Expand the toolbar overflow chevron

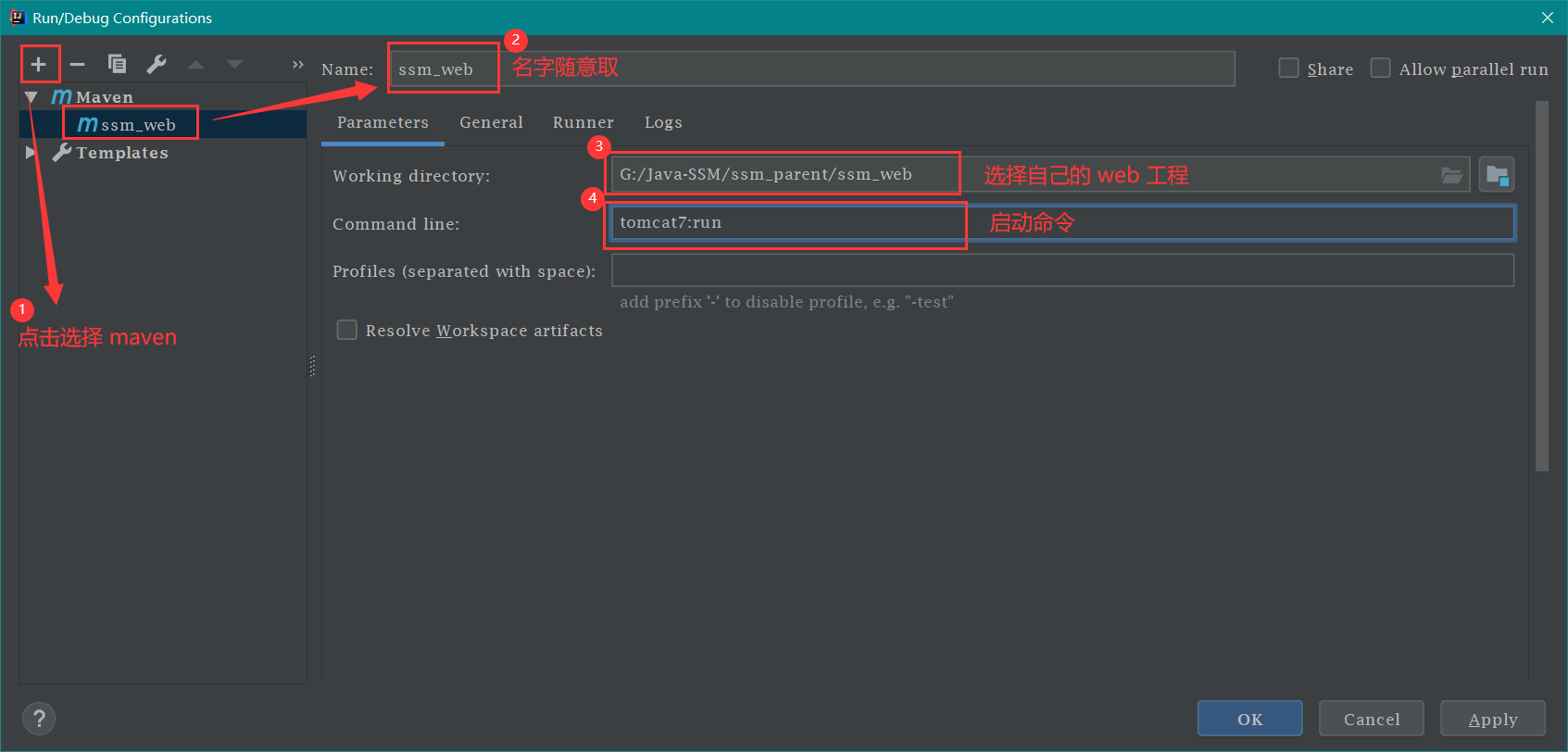click(x=297, y=64)
